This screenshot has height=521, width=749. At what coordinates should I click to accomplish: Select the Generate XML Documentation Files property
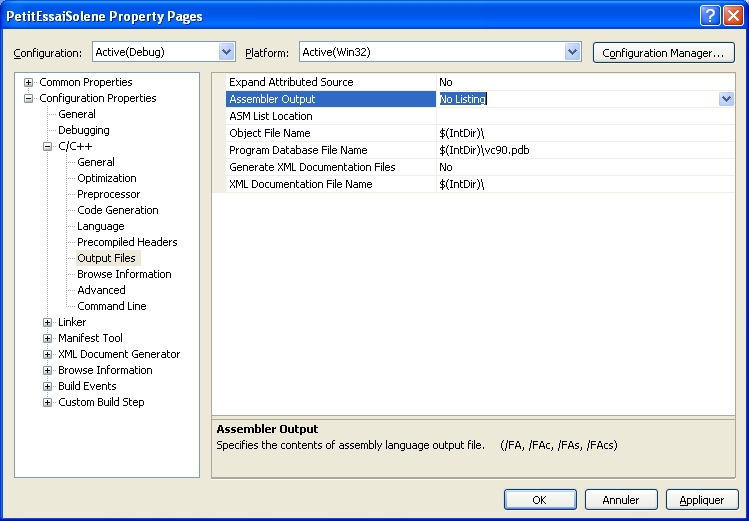pos(331,167)
